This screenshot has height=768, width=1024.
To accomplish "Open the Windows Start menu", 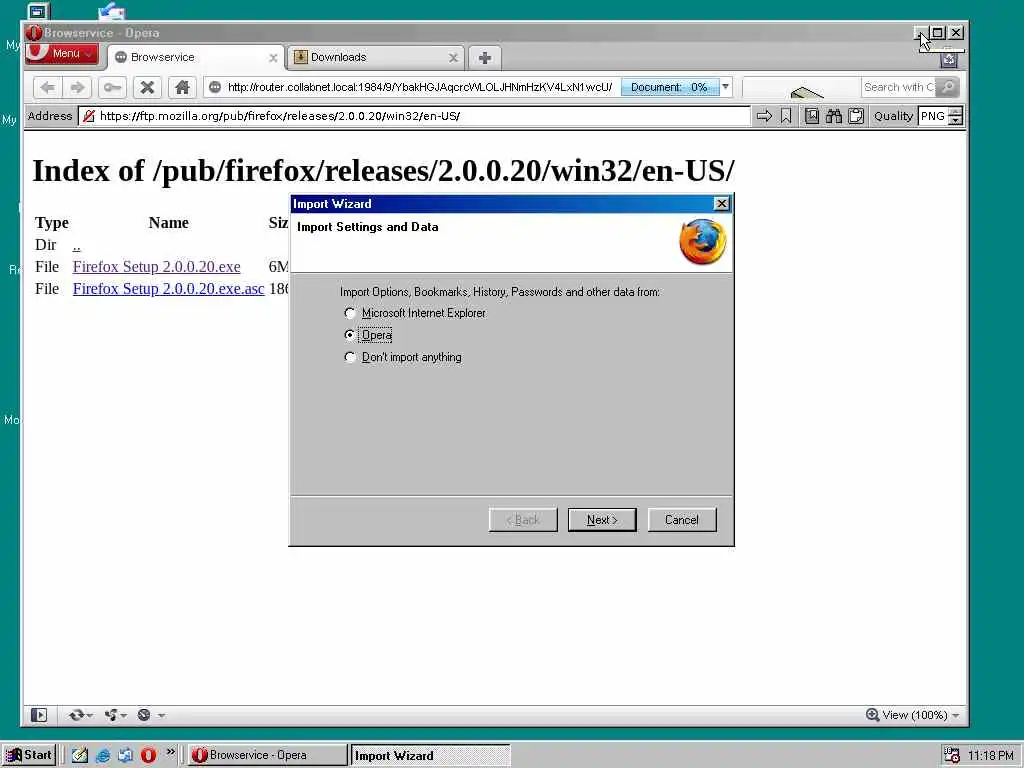I will [x=29, y=755].
